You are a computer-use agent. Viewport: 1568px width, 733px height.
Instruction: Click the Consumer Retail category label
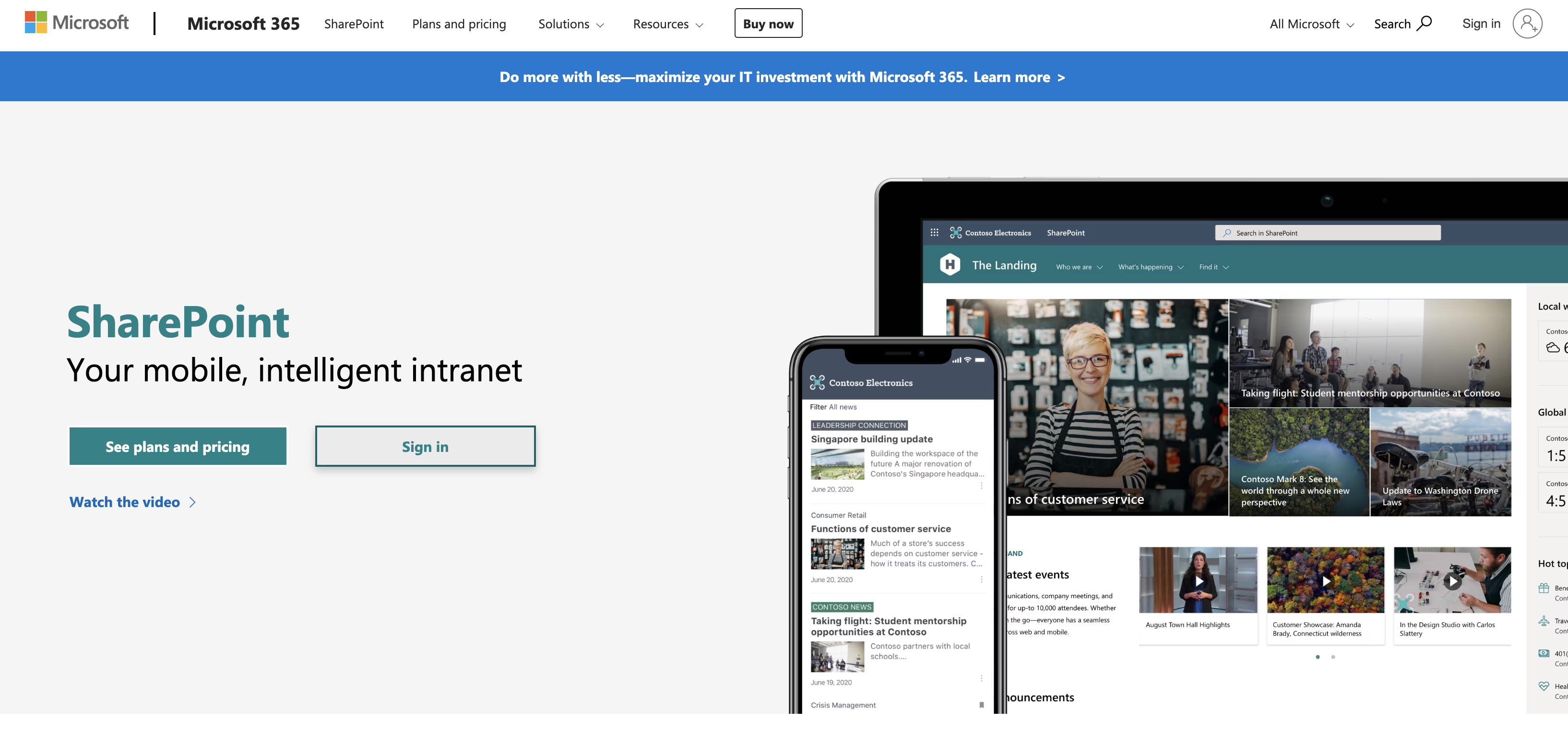tap(838, 515)
